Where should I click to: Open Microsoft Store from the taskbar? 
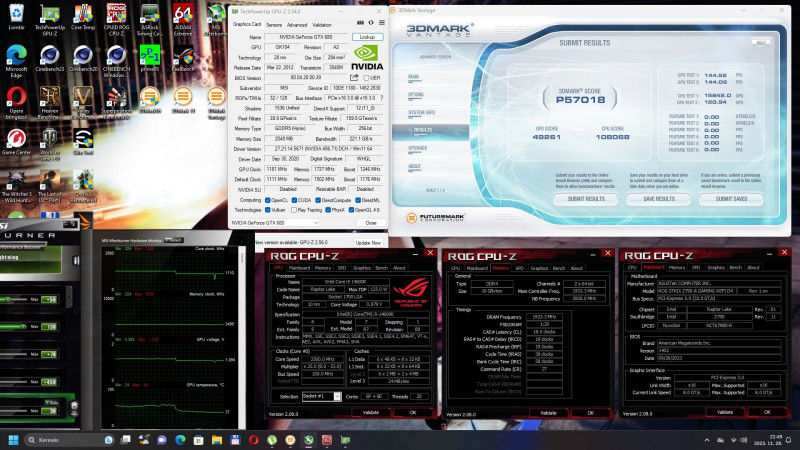(198, 440)
